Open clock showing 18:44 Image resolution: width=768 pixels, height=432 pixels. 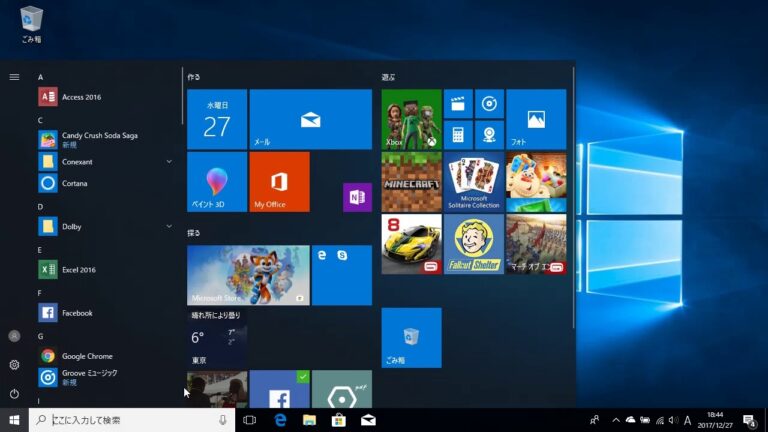715,420
